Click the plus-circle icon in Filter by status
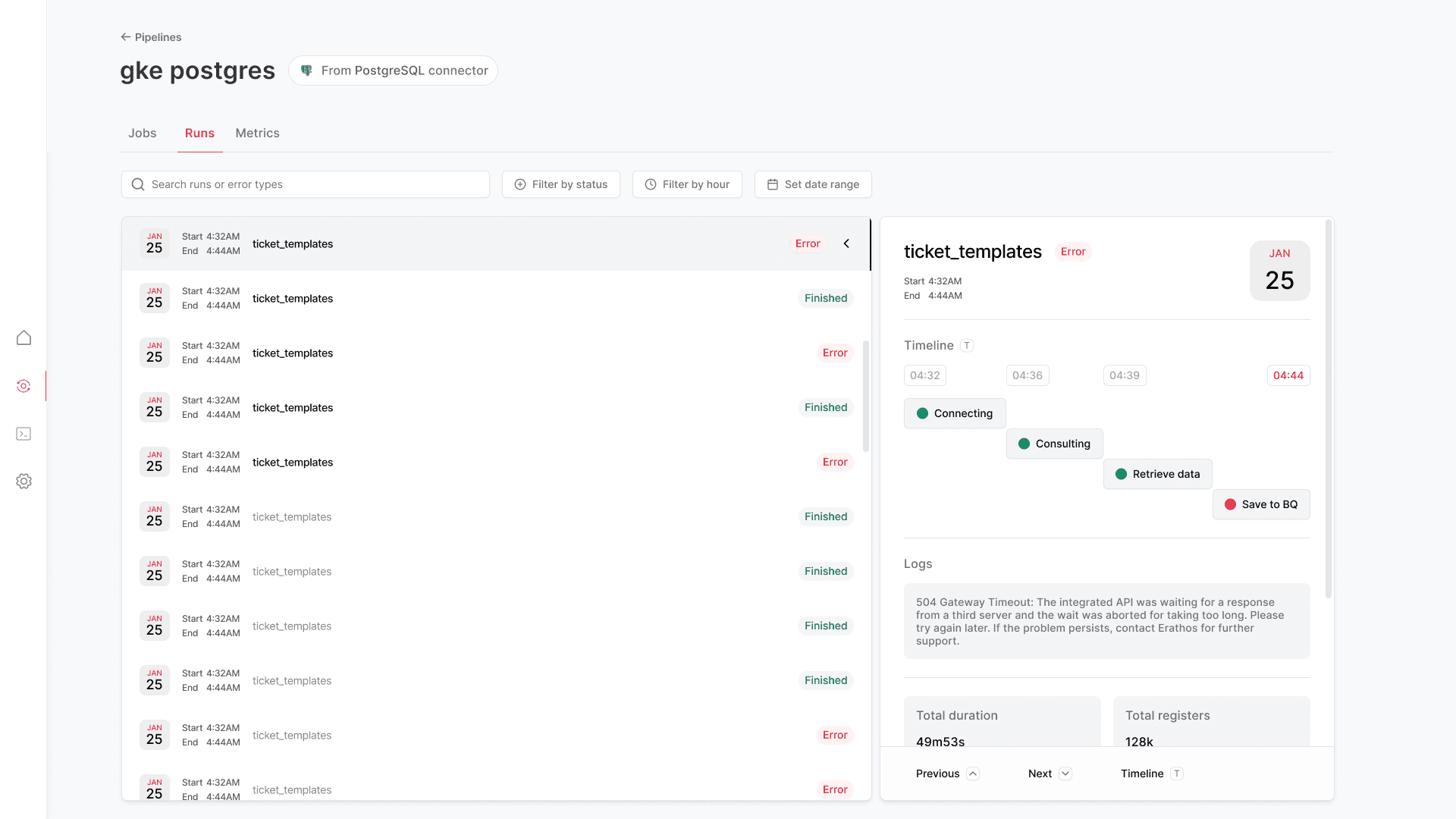Screen dimensions: 1456x819 tap(520, 184)
